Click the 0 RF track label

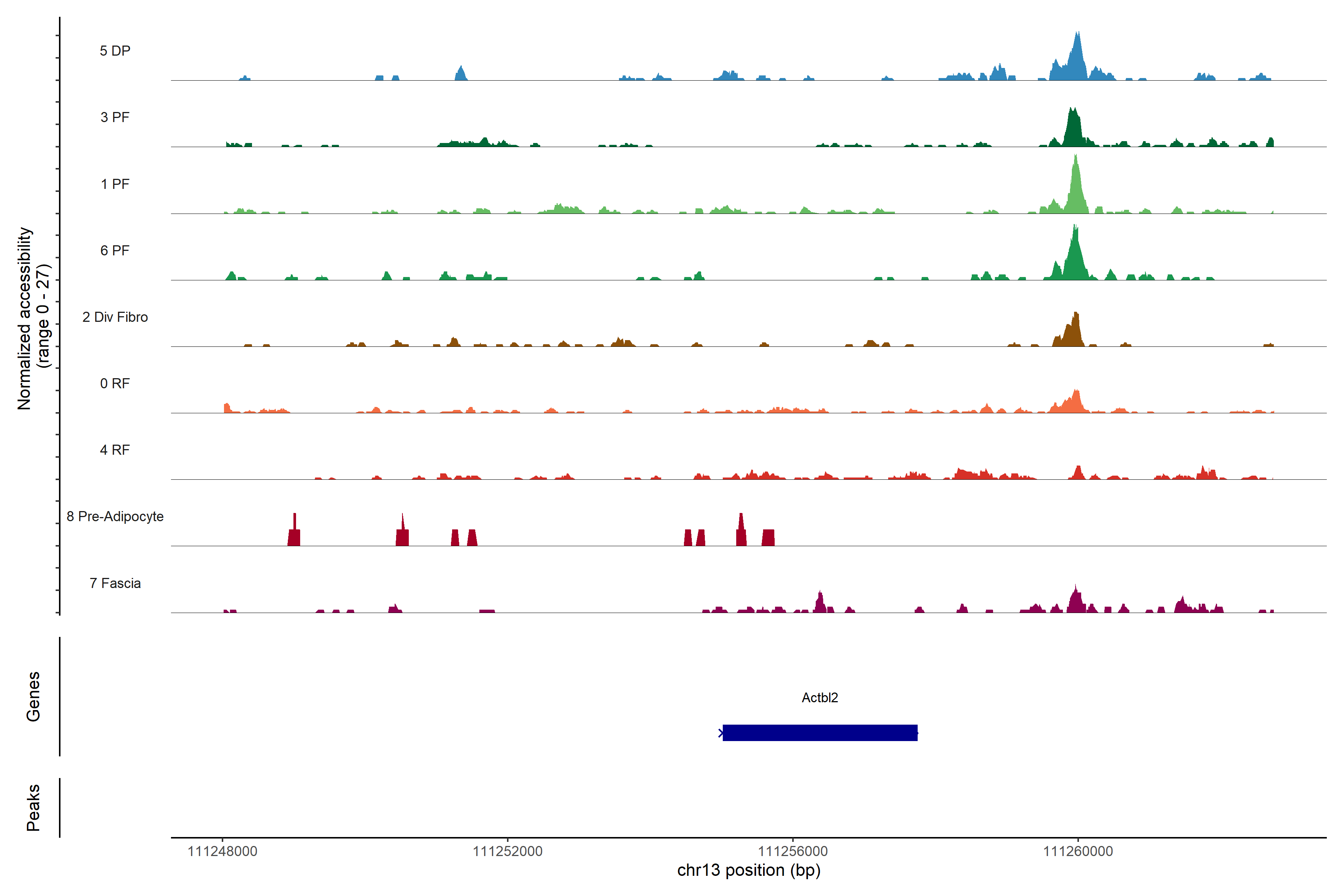pyautogui.click(x=115, y=383)
